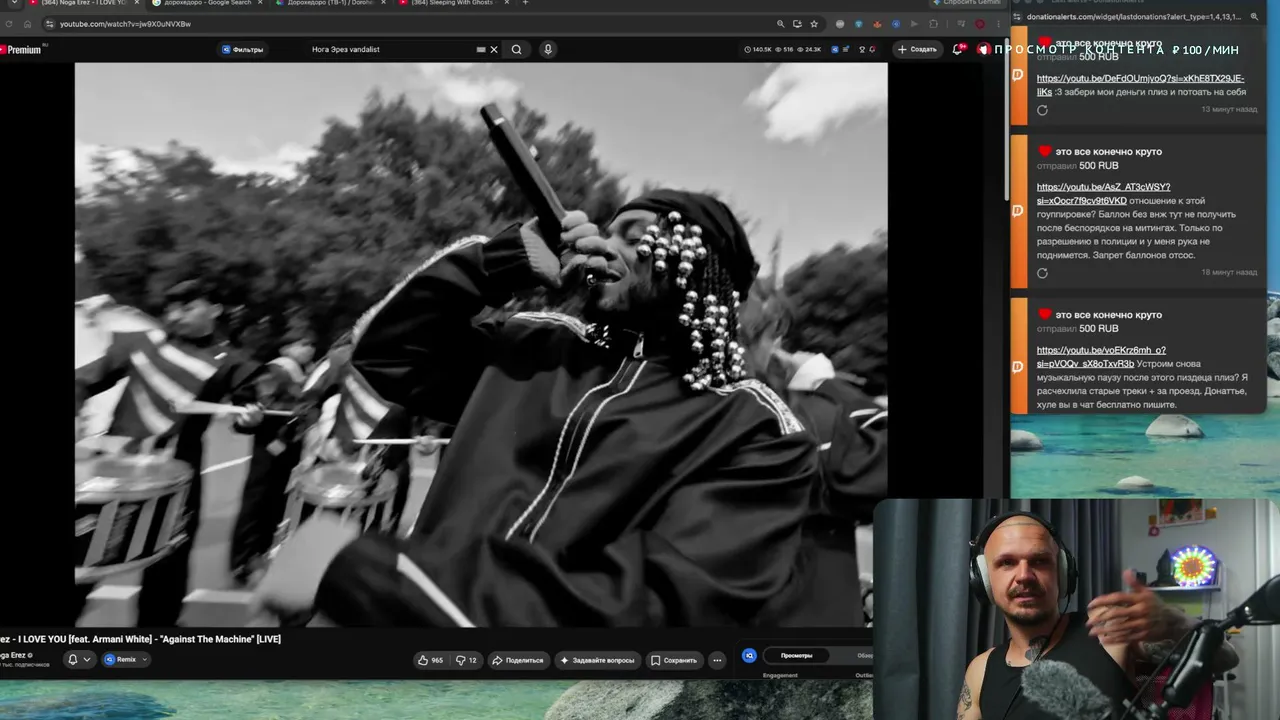Screen dimensions: 1280x720
Task: Replay the donation sent 18 минут назад
Action: (1042, 273)
